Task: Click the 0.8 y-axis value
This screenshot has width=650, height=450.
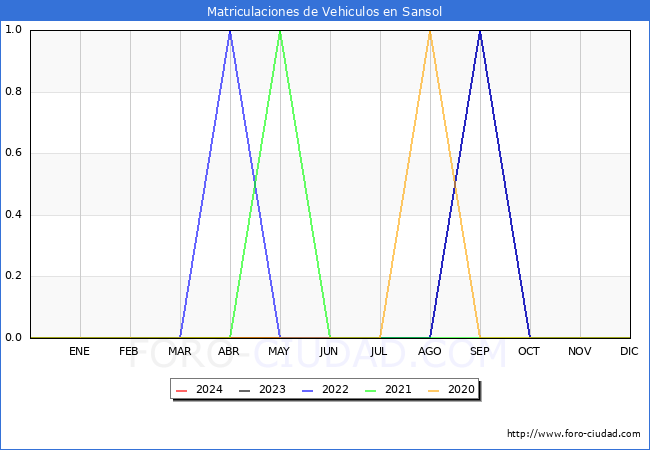Action: (13, 91)
